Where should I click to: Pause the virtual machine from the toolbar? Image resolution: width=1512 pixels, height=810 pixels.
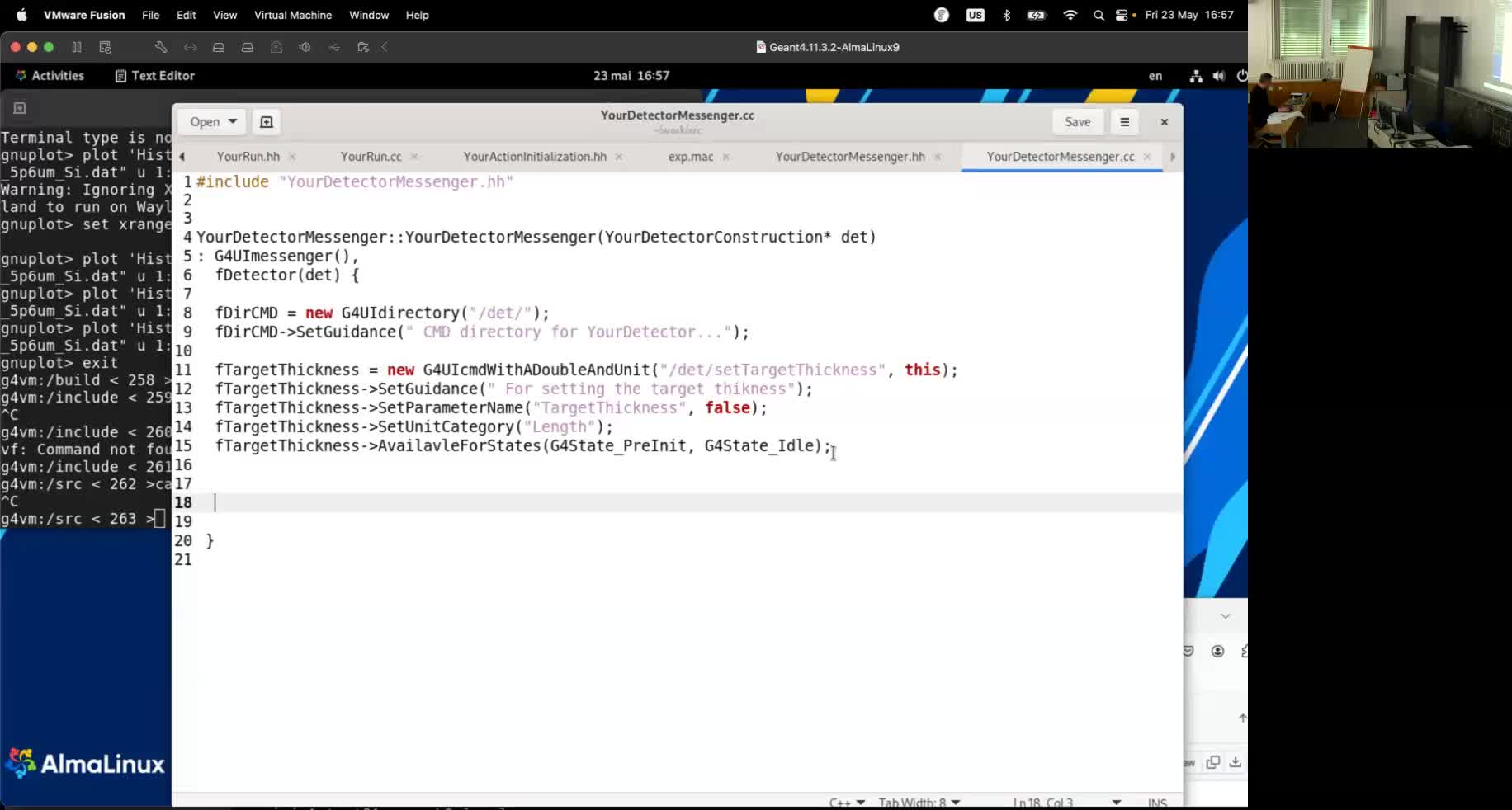(x=76, y=47)
